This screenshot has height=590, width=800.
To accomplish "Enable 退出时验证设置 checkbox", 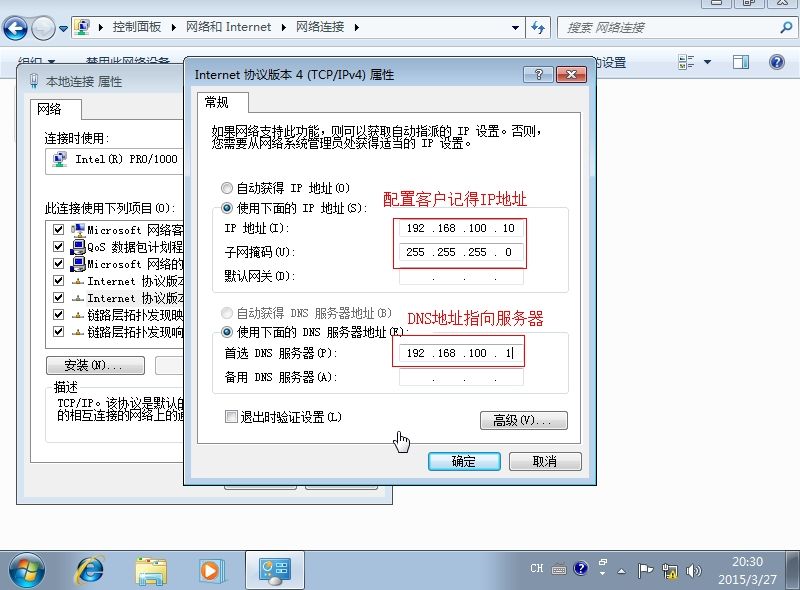I will click(232, 417).
